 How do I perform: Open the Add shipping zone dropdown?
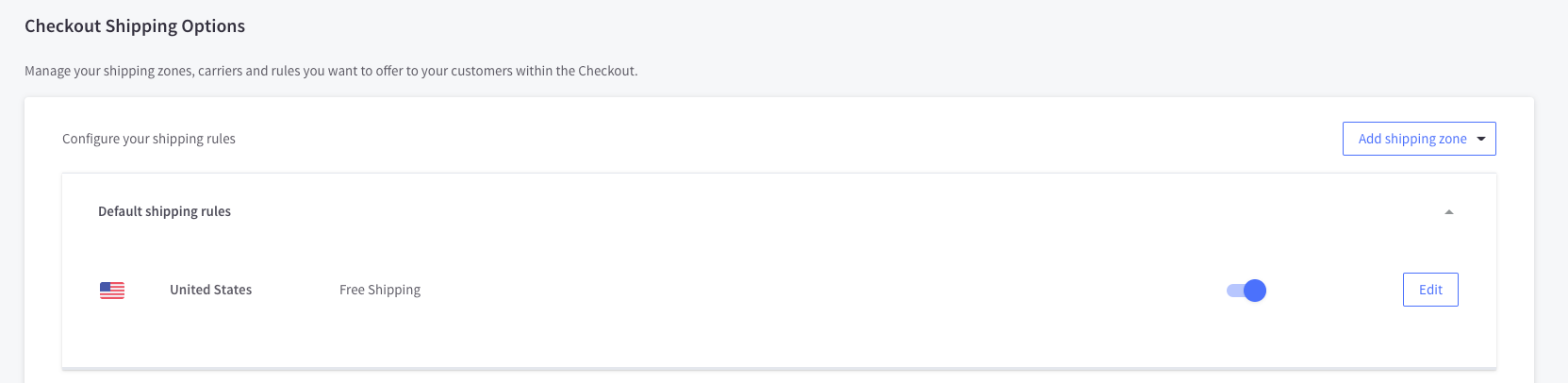(x=1419, y=139)
